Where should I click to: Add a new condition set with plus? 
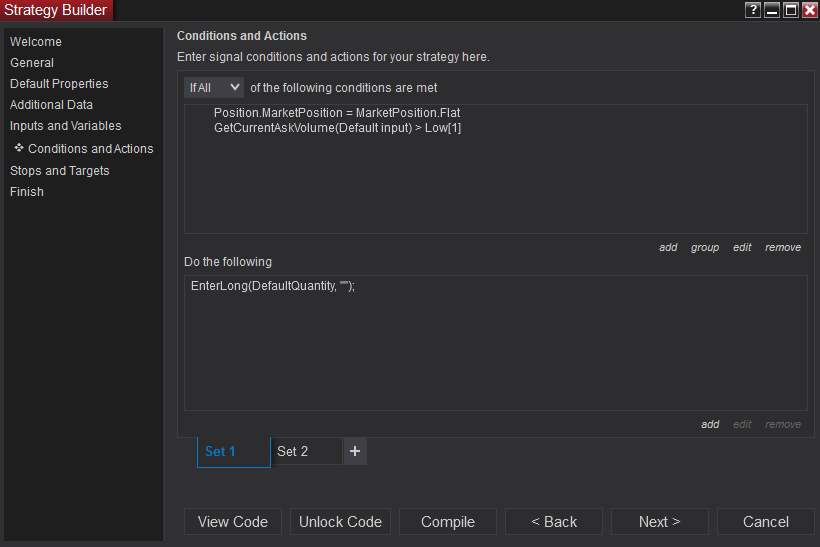pos(355,451)
